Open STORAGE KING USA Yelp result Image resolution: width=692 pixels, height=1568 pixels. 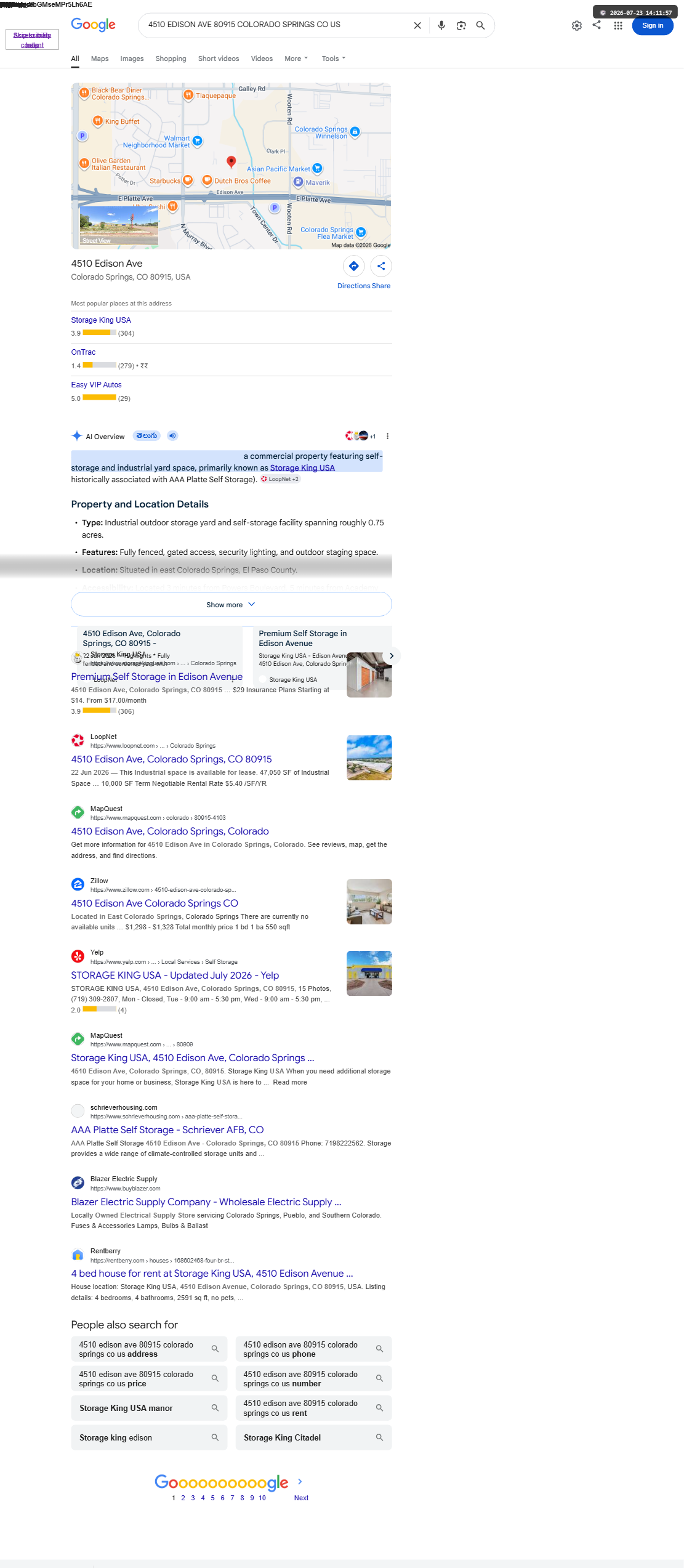pos(175,975)
